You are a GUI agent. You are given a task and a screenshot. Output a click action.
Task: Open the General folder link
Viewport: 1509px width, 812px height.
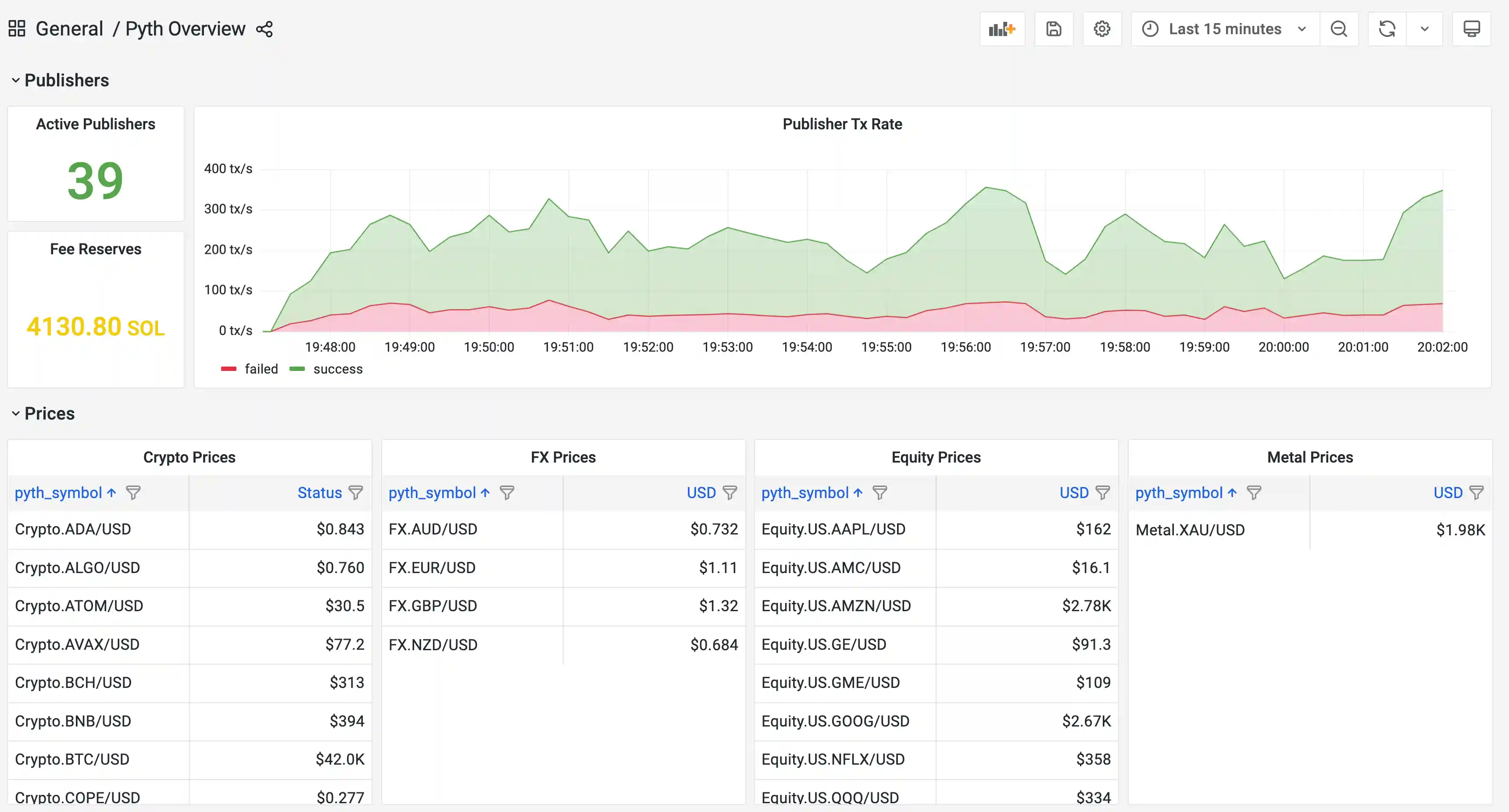click(69, 28)
